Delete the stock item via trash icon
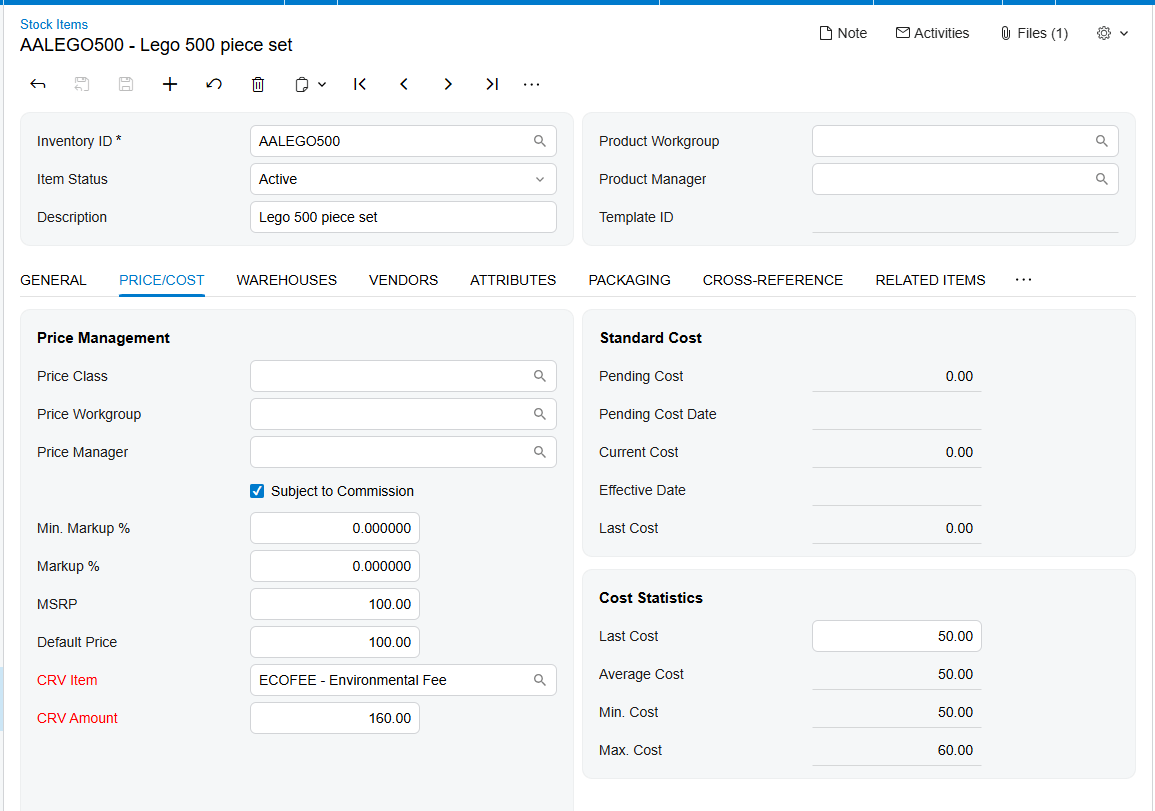 258,84
